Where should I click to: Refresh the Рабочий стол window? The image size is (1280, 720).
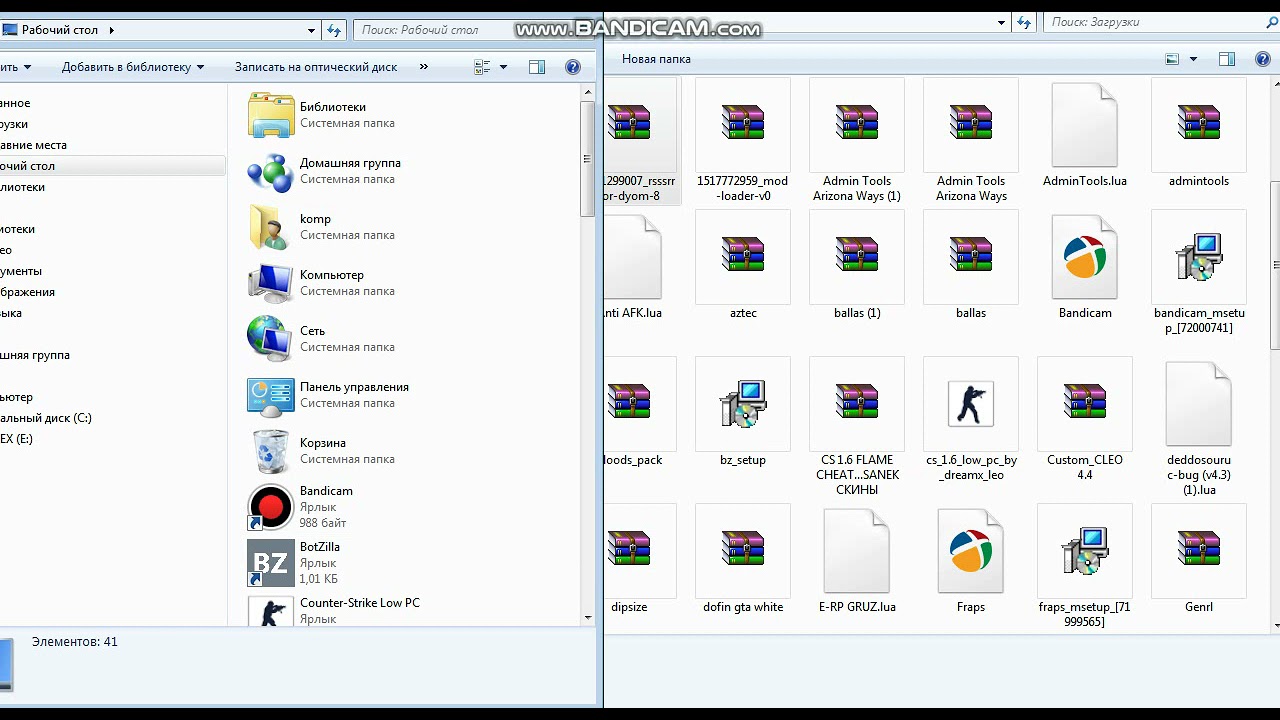coord(335,30)
